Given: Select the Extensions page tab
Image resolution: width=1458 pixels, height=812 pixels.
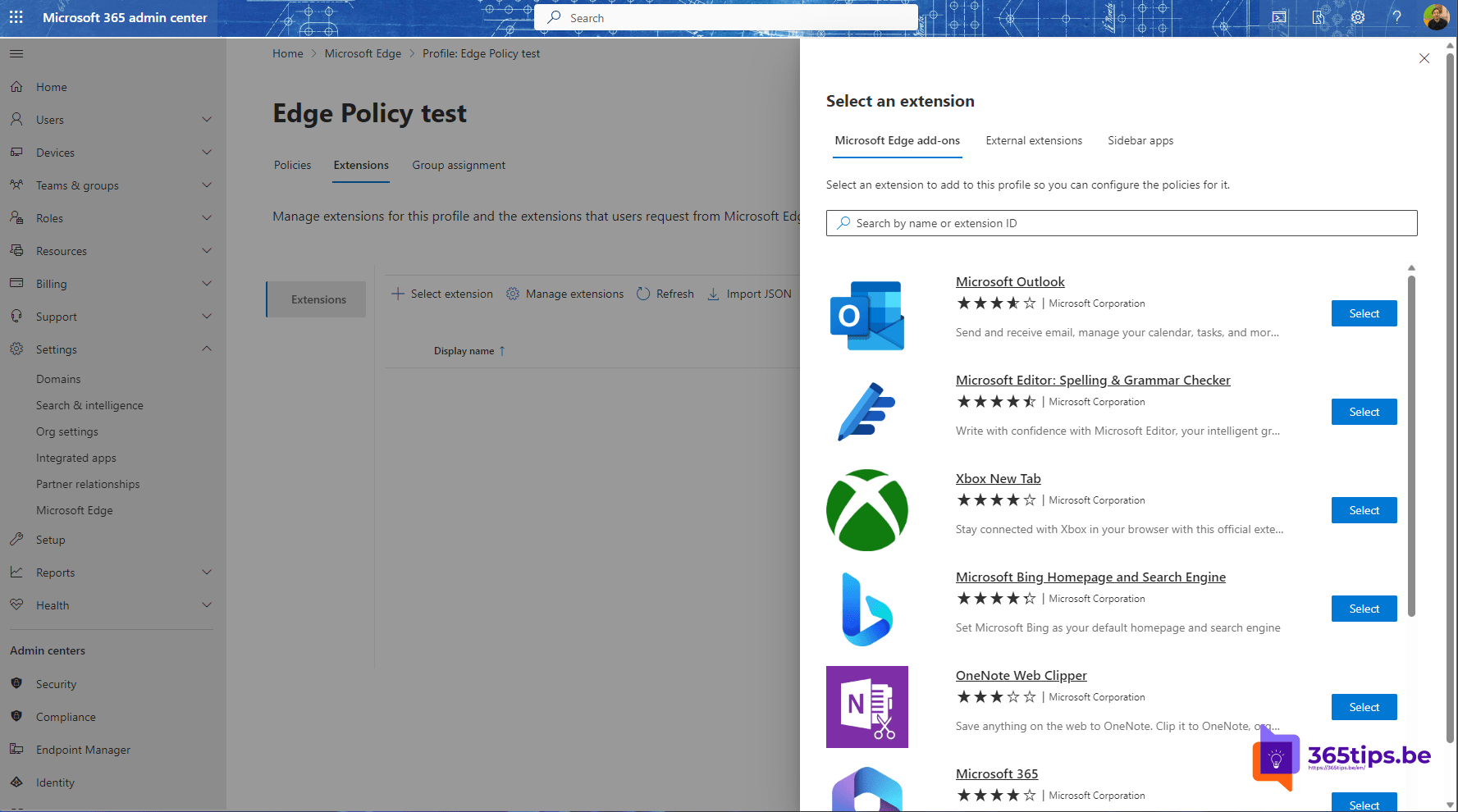Looking at the screenshot, I should (x=361, y=165).
